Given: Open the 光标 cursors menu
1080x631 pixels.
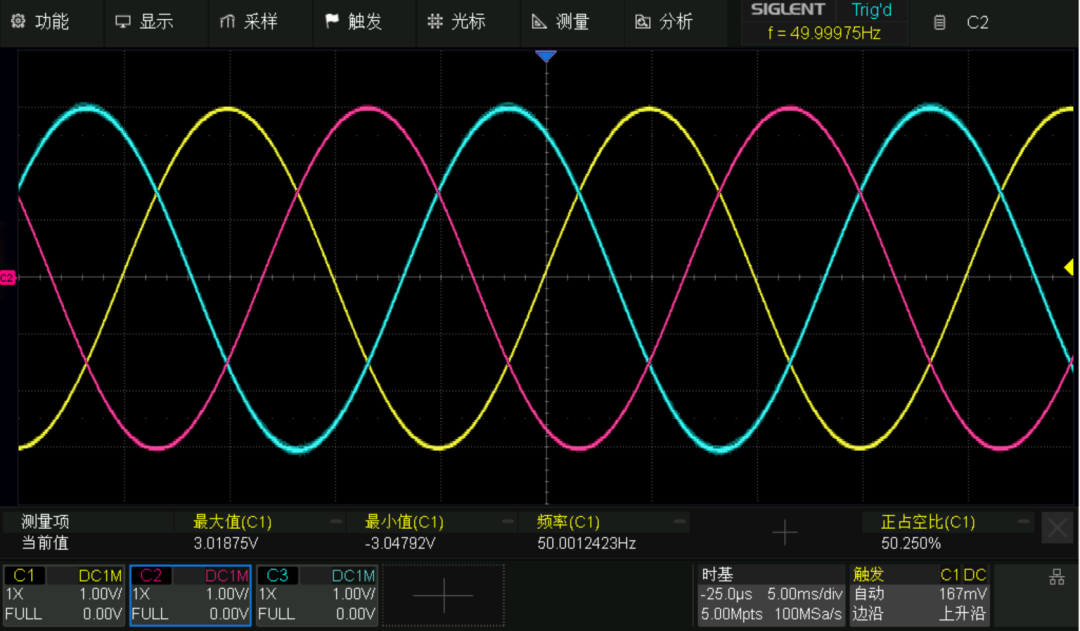Looking at the screenshot, I should click(457, 22).
